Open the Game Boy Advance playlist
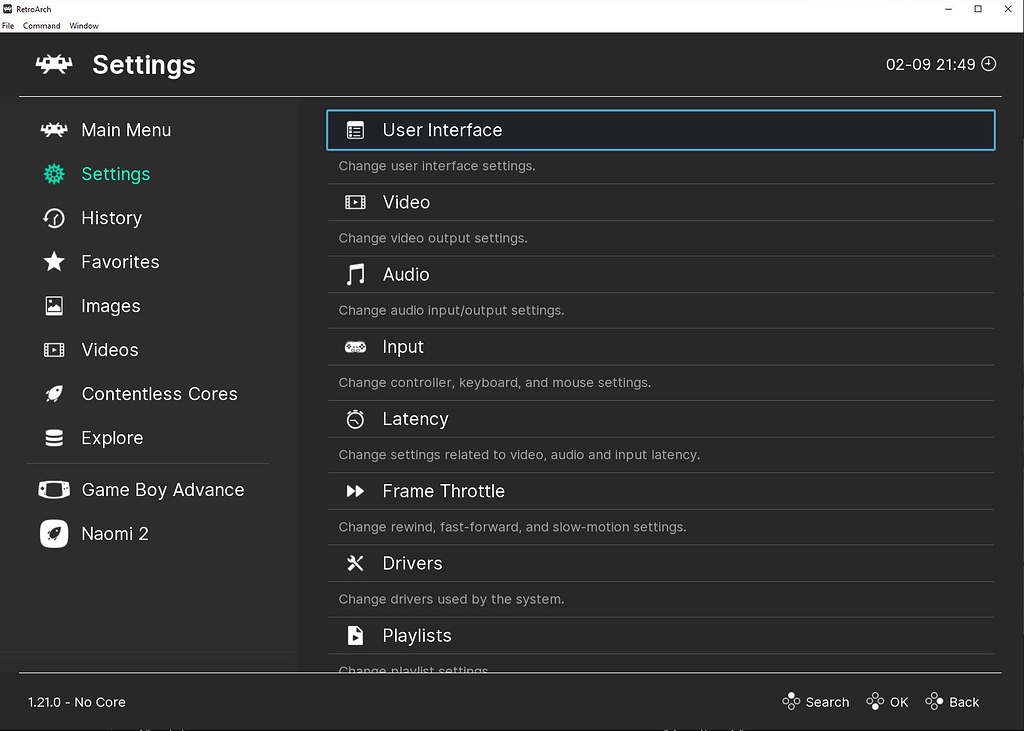Screen dimensions: 1024x731 (x=163, y=490)
